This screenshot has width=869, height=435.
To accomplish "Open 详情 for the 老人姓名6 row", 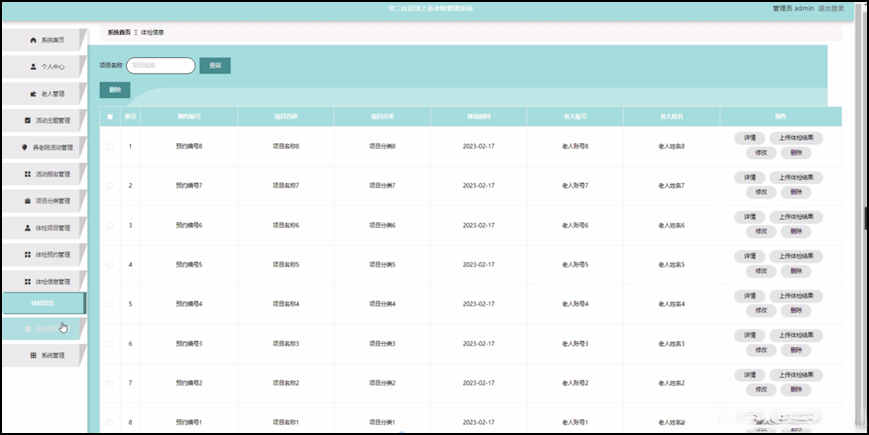I will click(x=749, y=217).
